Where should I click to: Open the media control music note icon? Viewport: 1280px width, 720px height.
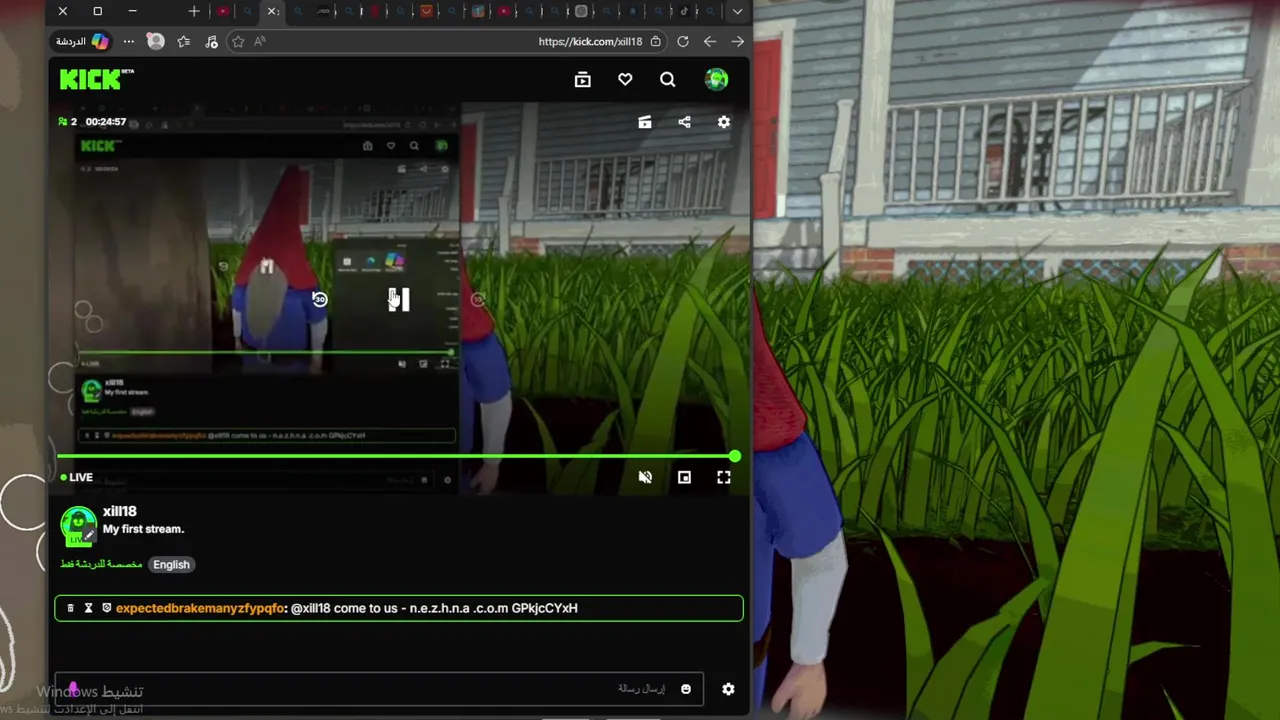211,41
